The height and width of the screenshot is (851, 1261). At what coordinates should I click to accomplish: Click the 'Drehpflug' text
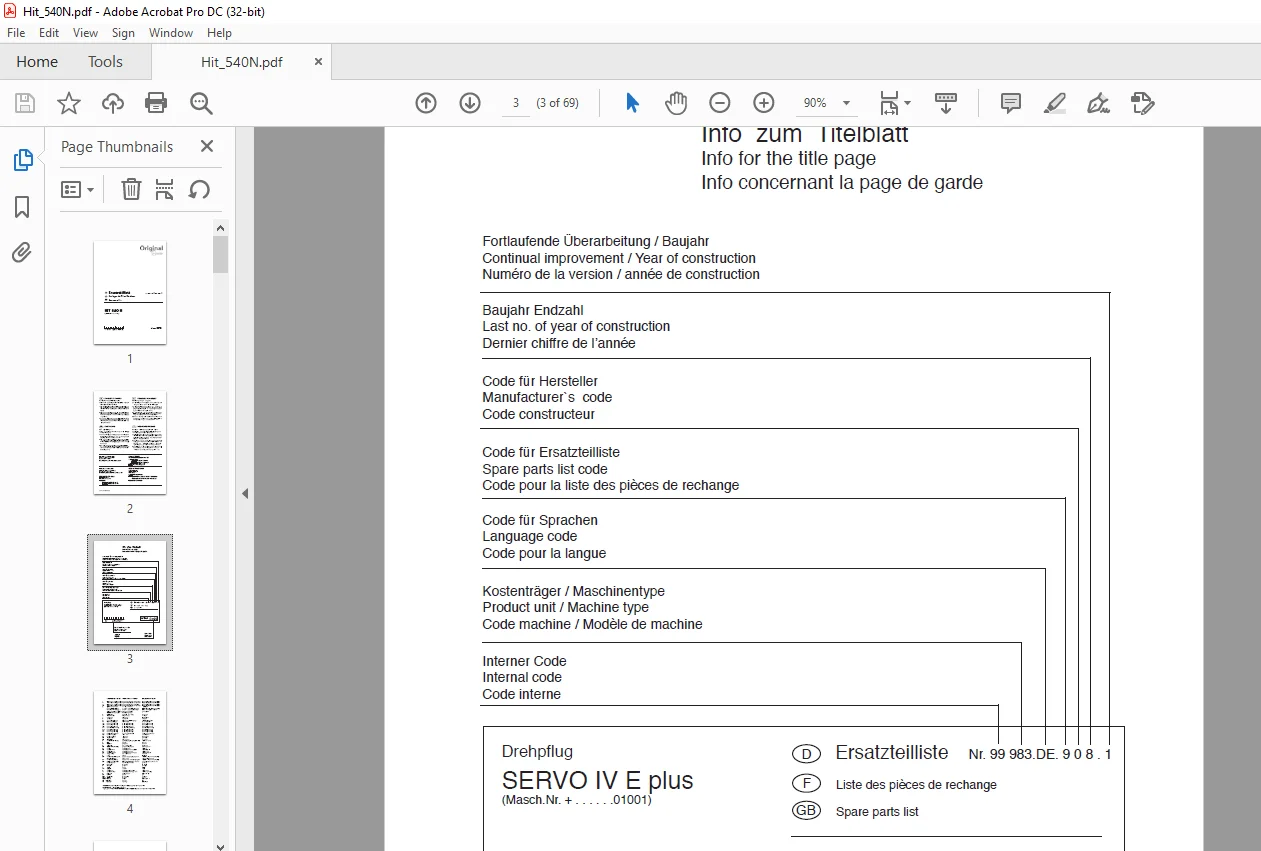(537, 752)
